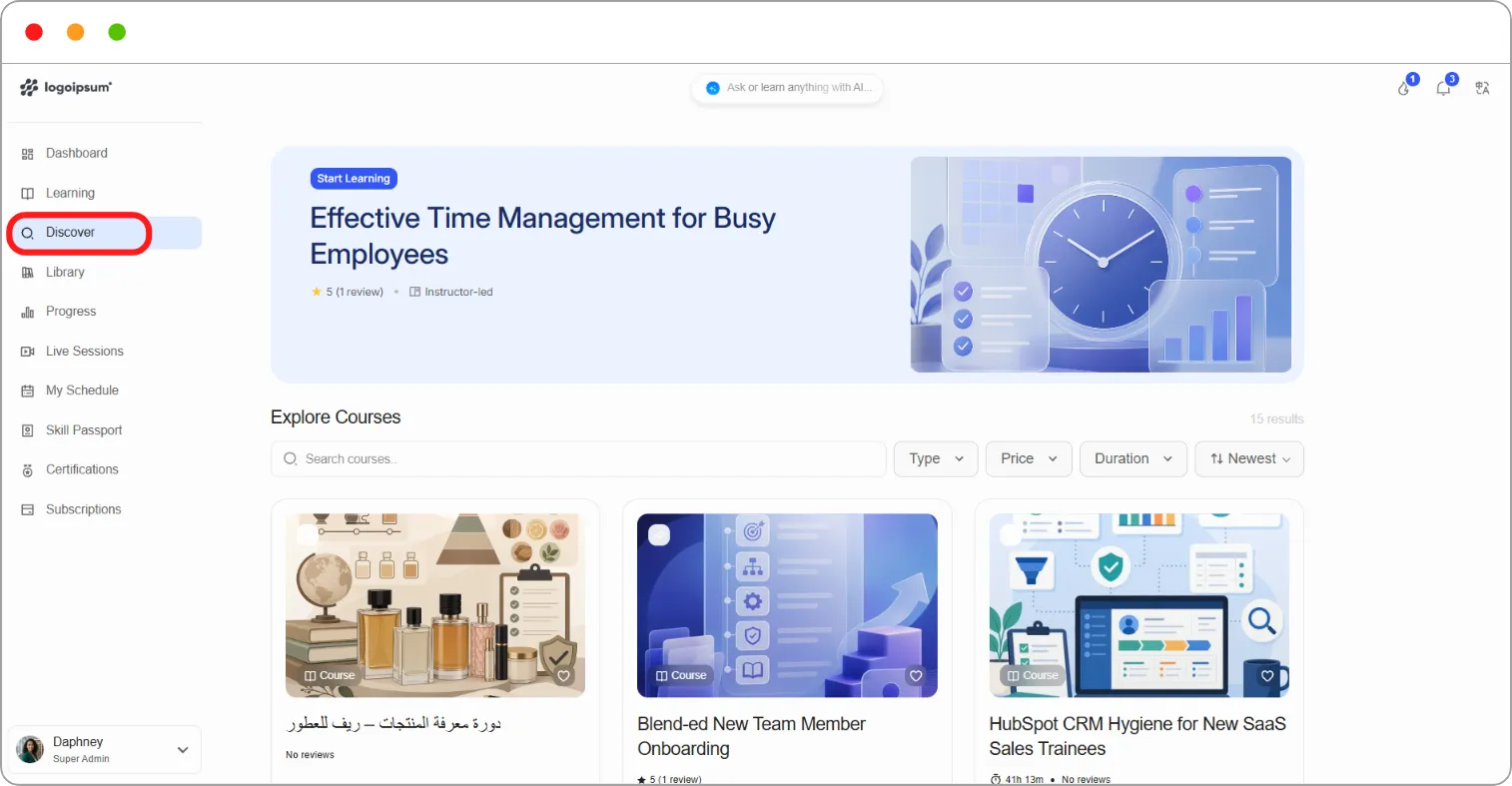
Task: Expand the Duration filter dropdown
Action: pos(1134,459)
